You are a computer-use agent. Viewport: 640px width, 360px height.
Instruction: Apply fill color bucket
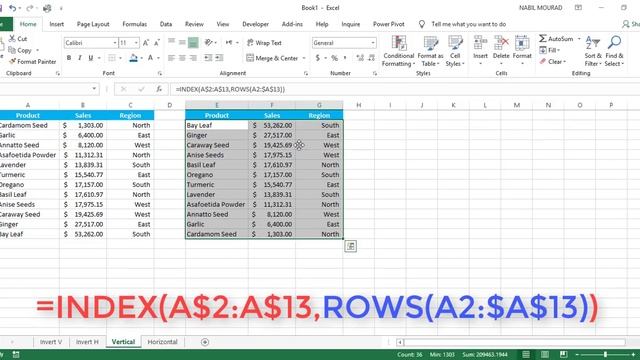[133, 58]
